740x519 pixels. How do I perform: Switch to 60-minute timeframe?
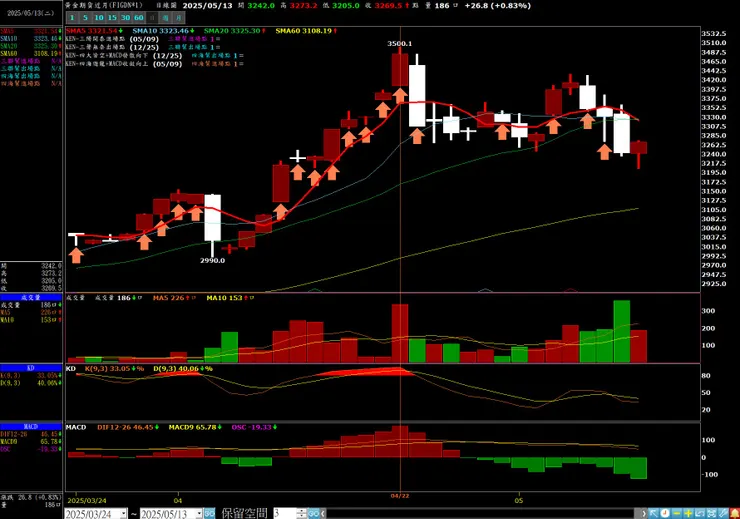coord(138,17)
